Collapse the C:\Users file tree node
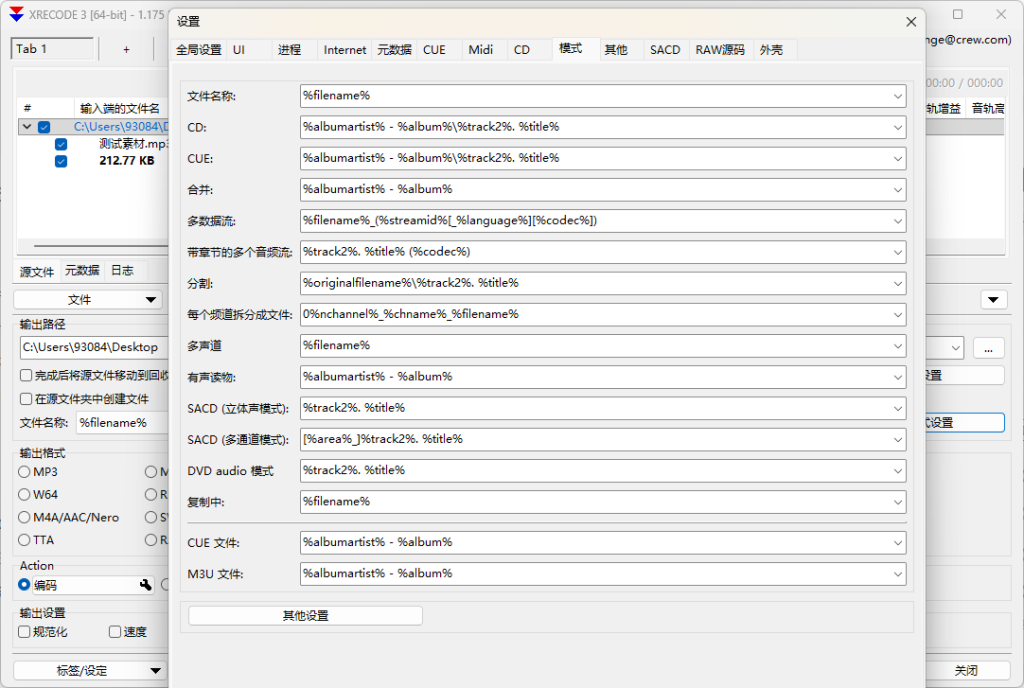Image resolution: width=1024 pixels, height=688 pixels. (x=26, y=127)
